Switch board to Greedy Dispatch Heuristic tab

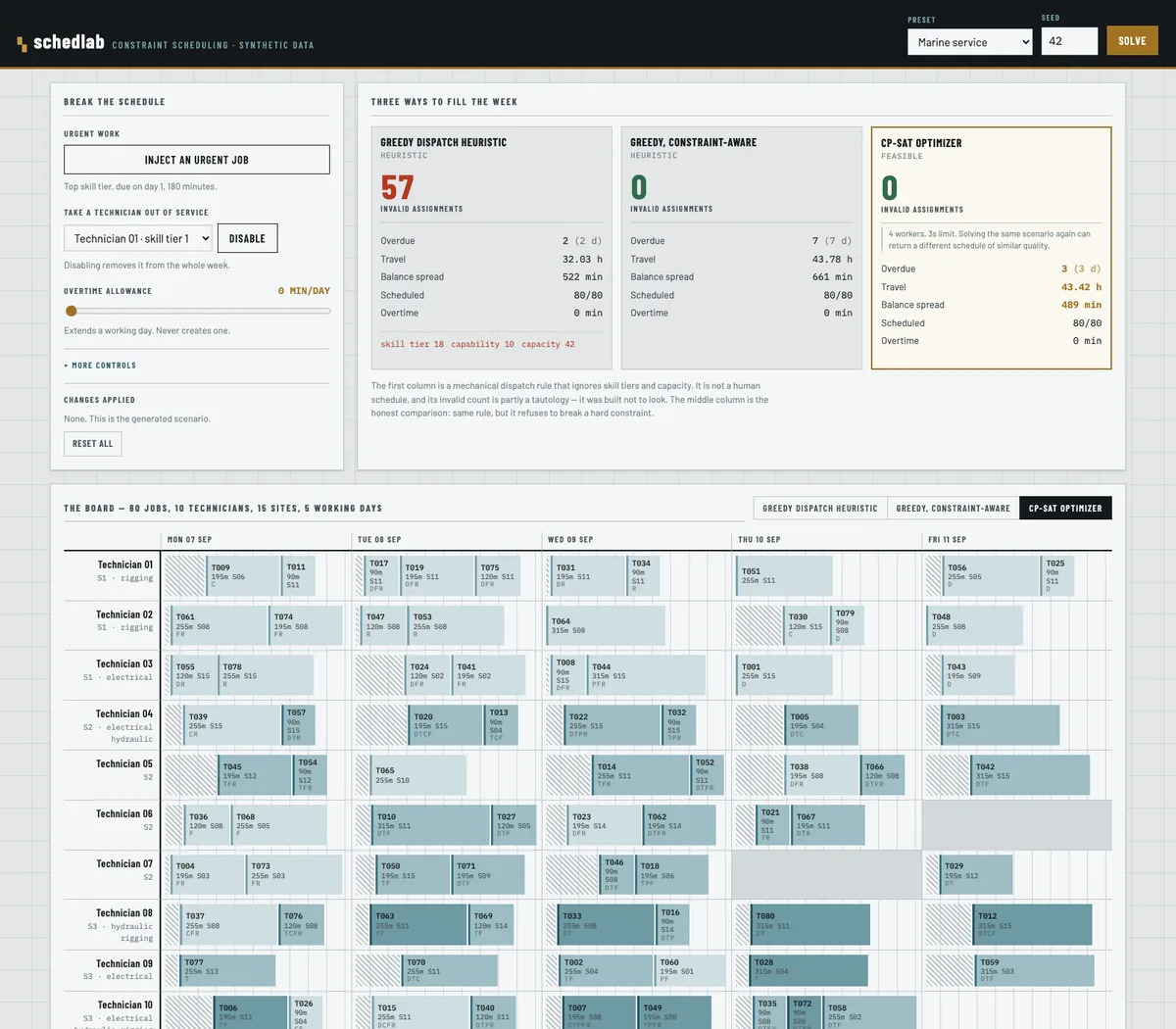(820, 509)
